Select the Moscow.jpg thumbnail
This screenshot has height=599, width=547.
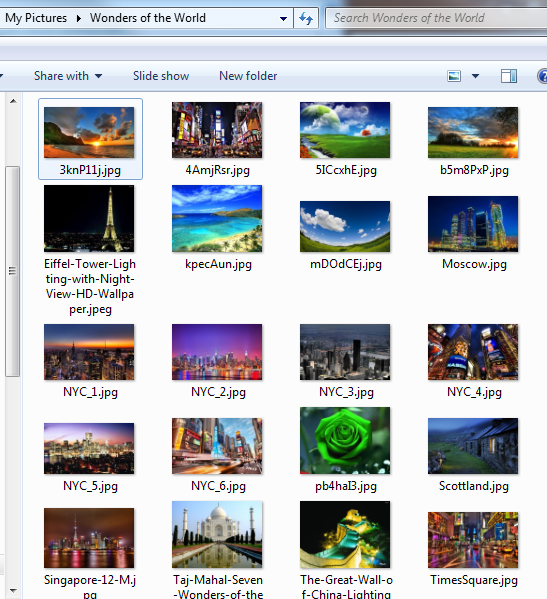(x=473, y=224)
